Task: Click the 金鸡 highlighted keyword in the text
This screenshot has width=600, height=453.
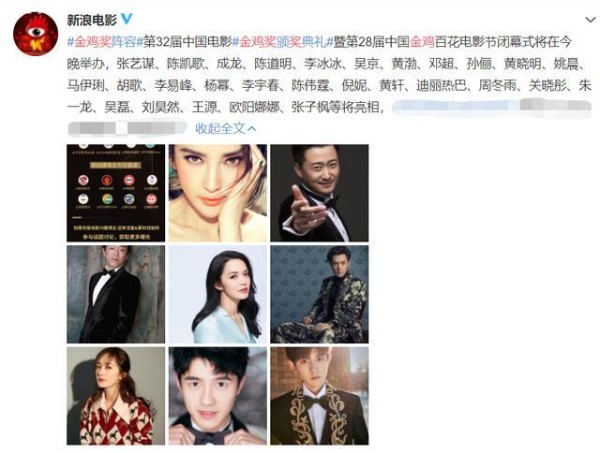Action: pos(422,42)
